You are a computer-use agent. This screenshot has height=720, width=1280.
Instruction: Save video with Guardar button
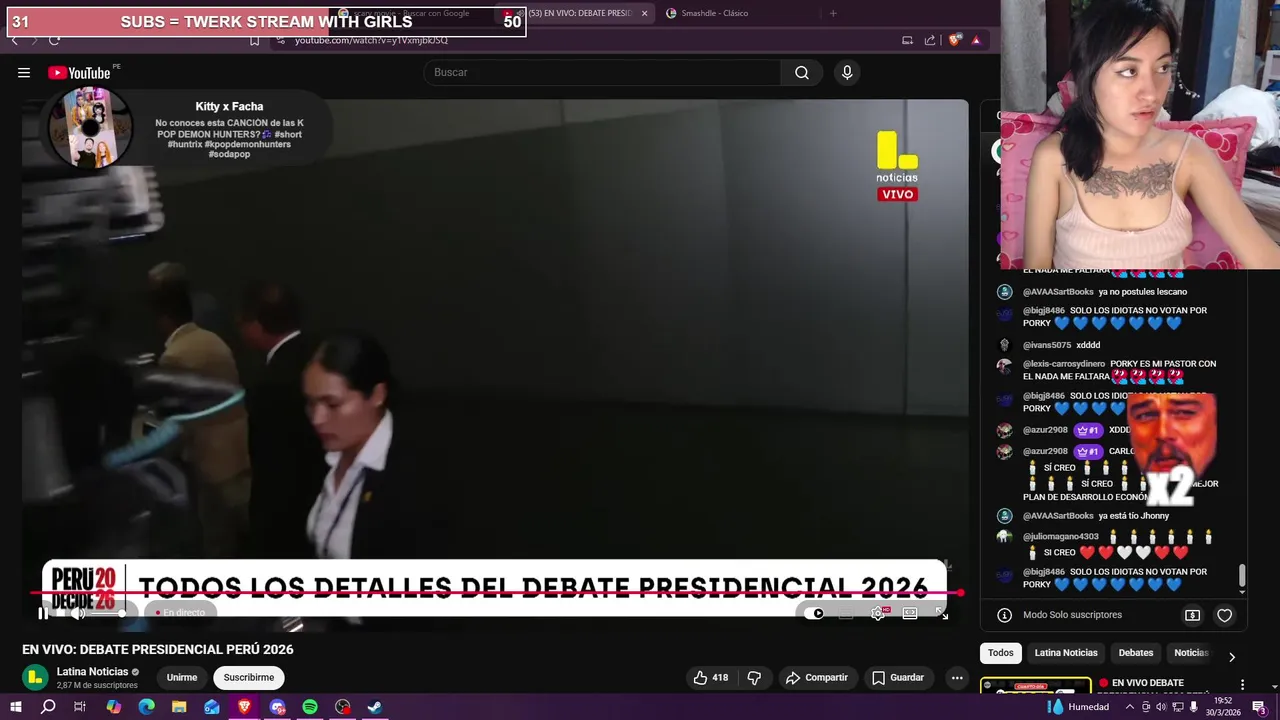tap(897, 677)
